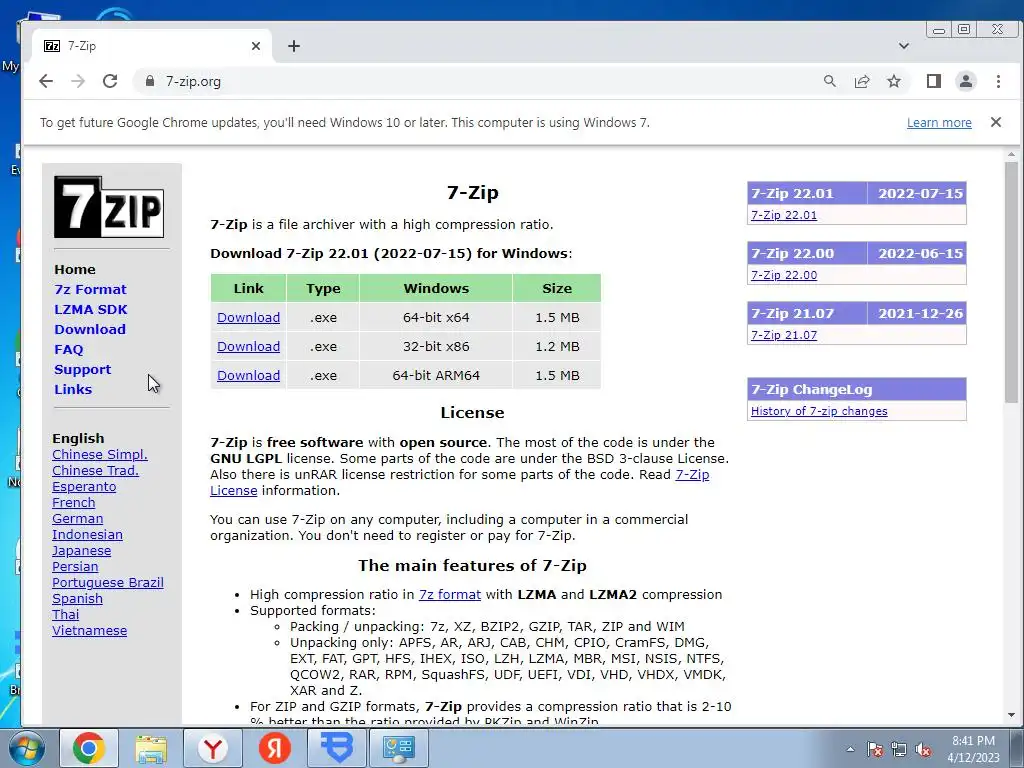Switch language to French

74,503
